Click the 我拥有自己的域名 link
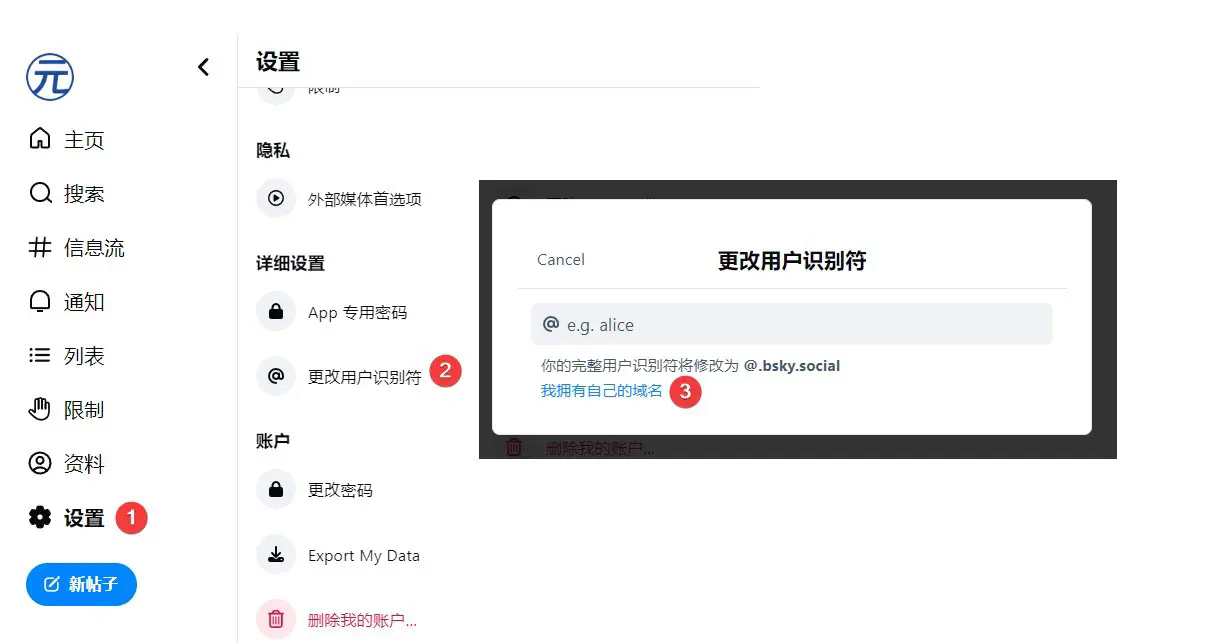The image size is (1230, 643). pos(601,392)
